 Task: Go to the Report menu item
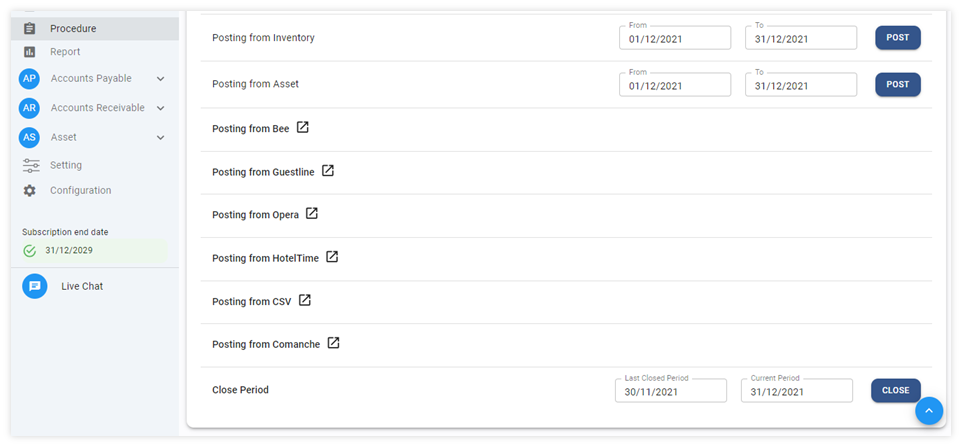pos(65,52)
